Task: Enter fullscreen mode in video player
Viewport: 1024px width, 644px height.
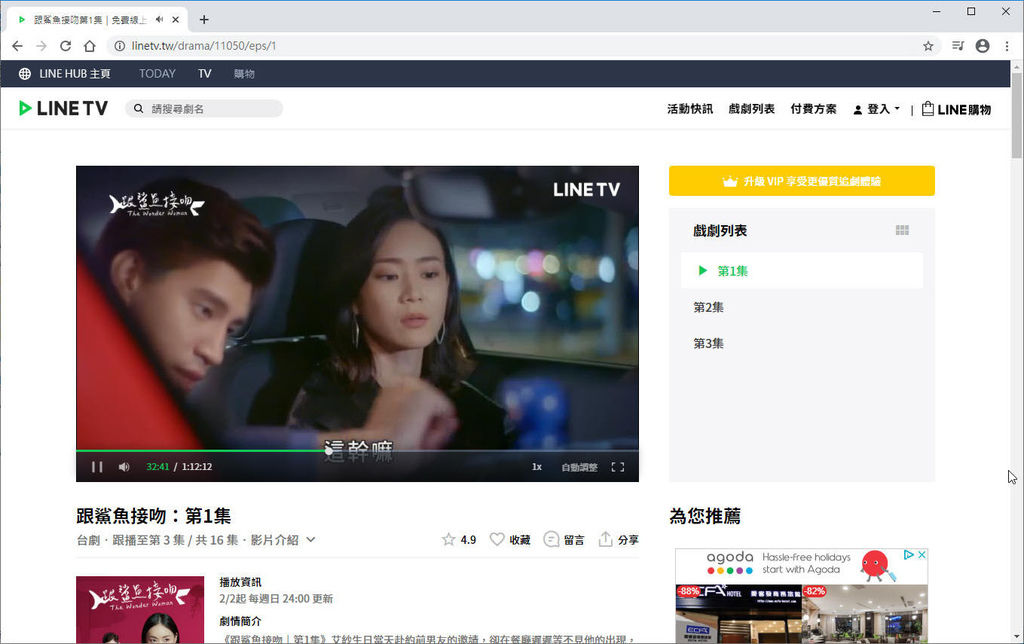Action: (x=618, y=466)
